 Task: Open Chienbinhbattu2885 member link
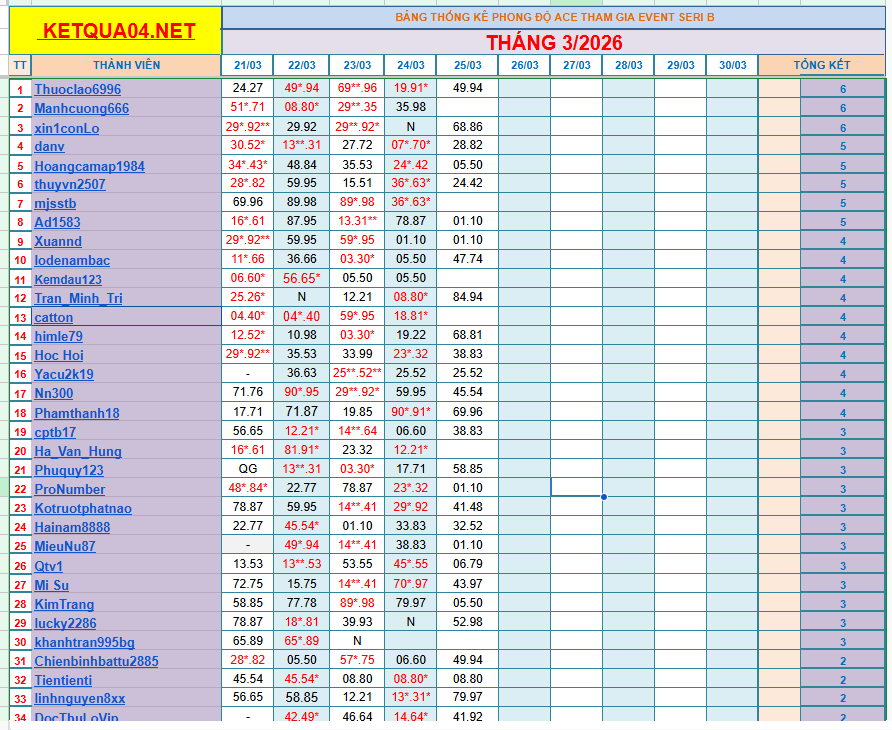click(96, 662)
